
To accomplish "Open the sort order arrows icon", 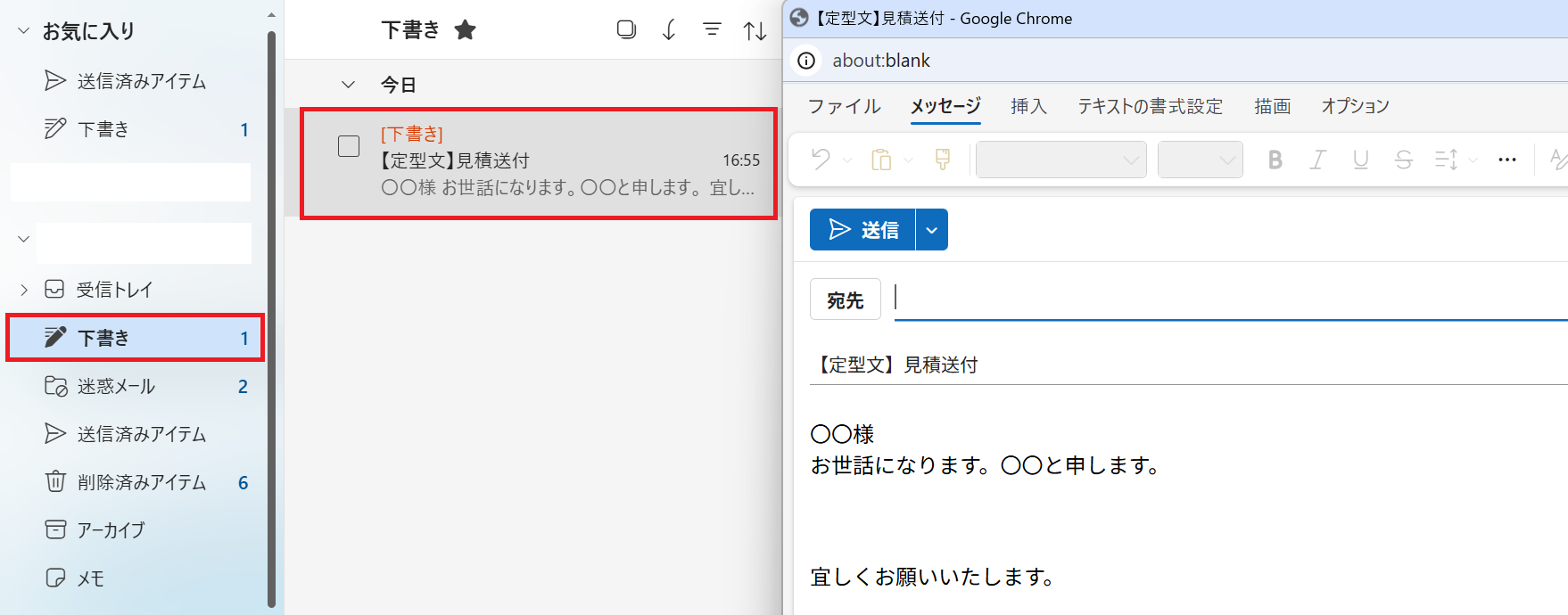I will 755,31.
